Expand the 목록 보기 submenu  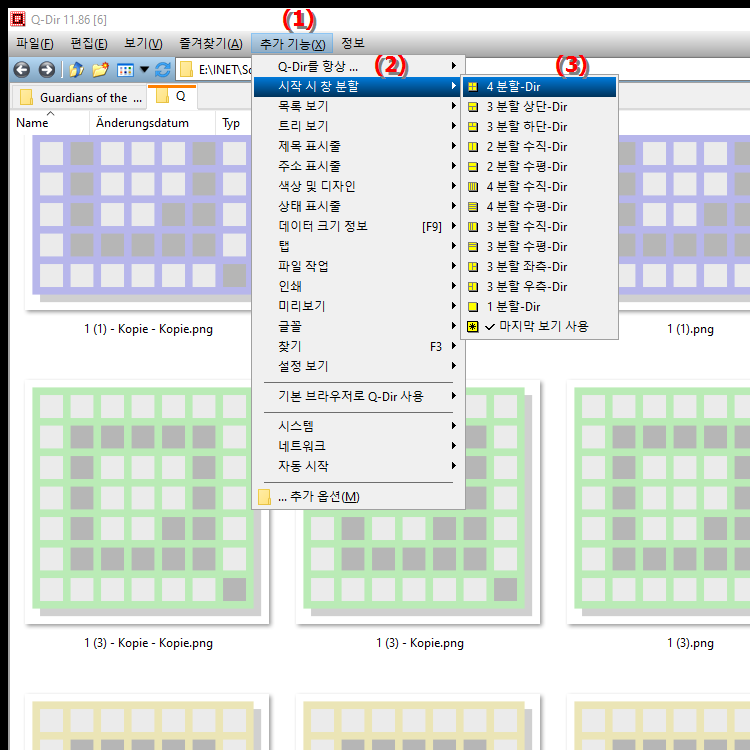[x=358, y=106]
